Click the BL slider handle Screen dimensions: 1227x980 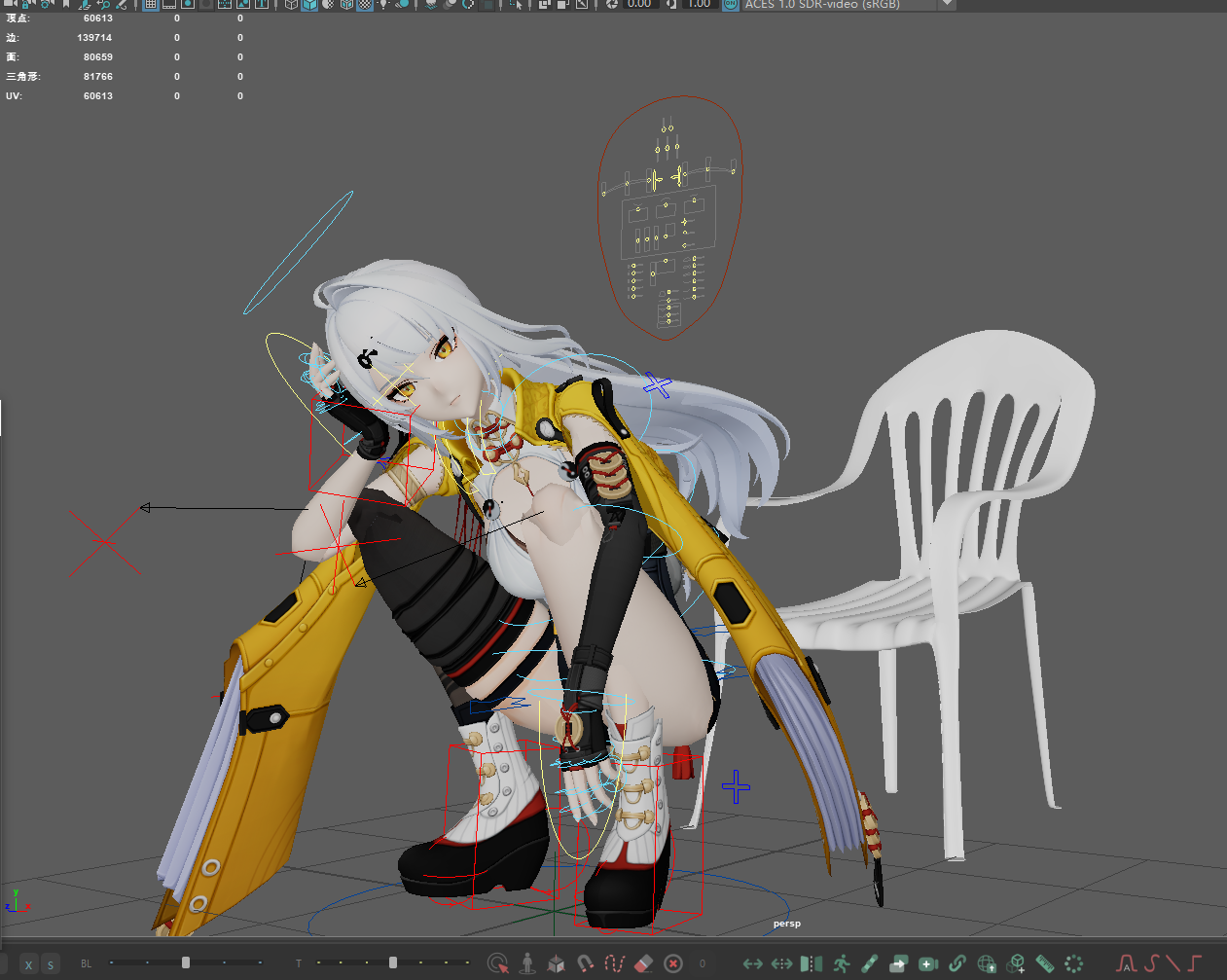point(186,962)
